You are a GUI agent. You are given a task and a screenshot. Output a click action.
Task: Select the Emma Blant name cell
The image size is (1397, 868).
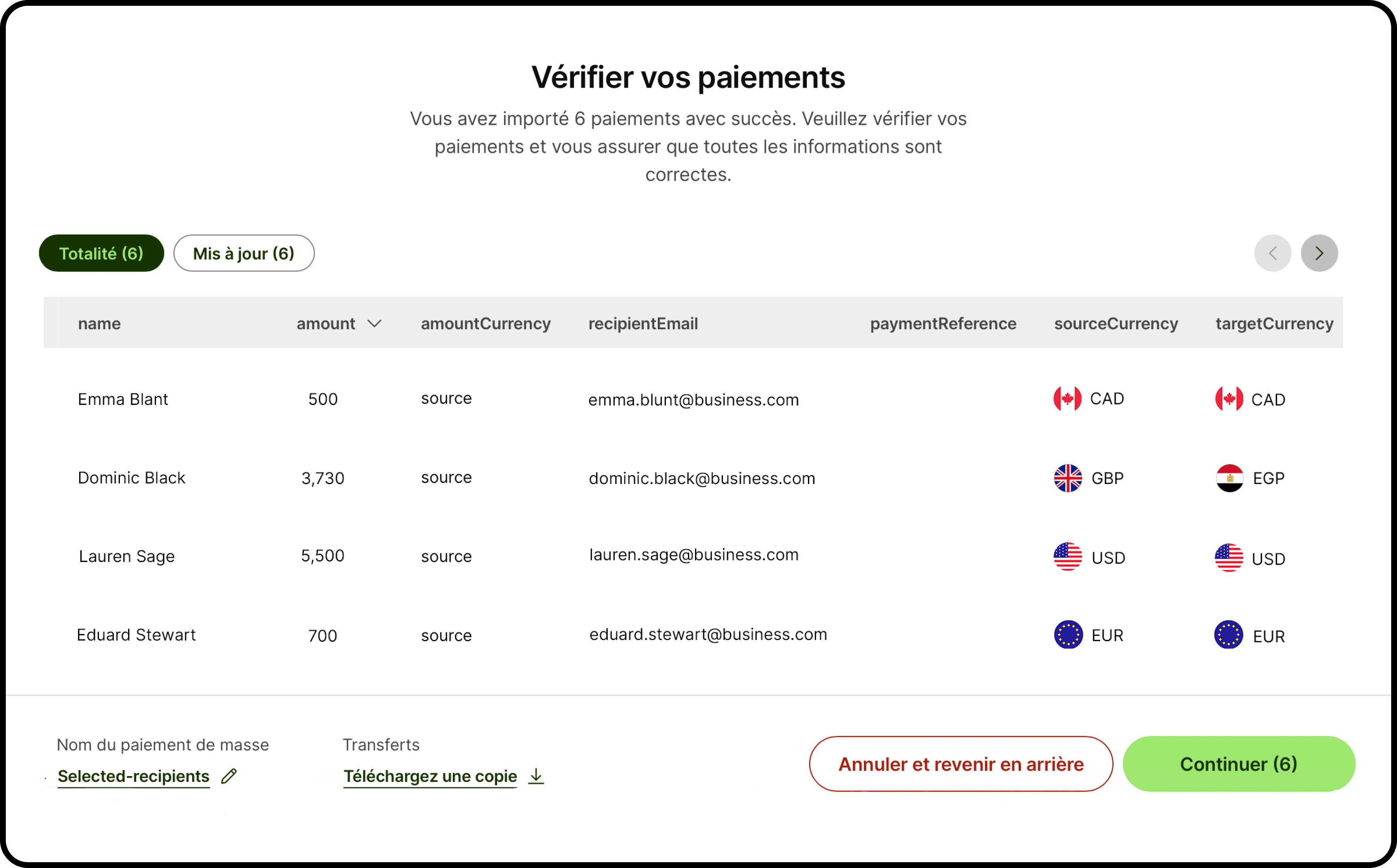coord(123,399)
